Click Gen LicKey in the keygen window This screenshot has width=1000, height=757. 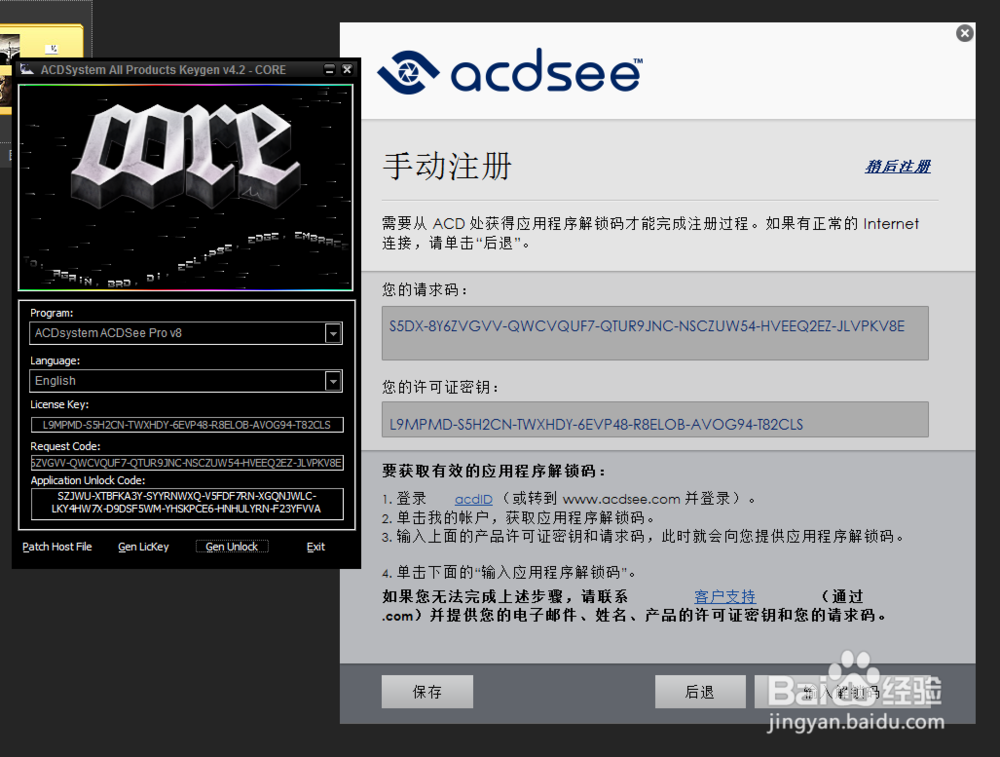143,547
